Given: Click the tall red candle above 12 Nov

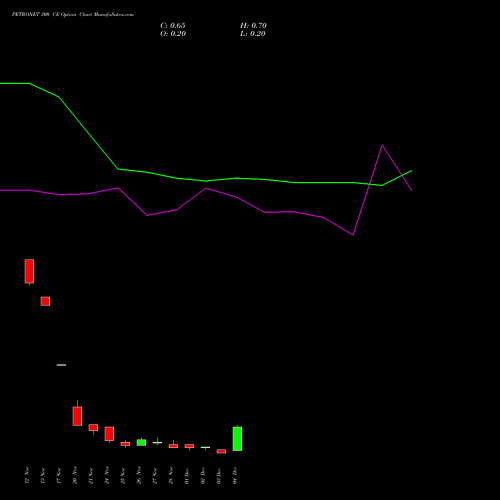Looking at the screenshot, I should (29, 271).
